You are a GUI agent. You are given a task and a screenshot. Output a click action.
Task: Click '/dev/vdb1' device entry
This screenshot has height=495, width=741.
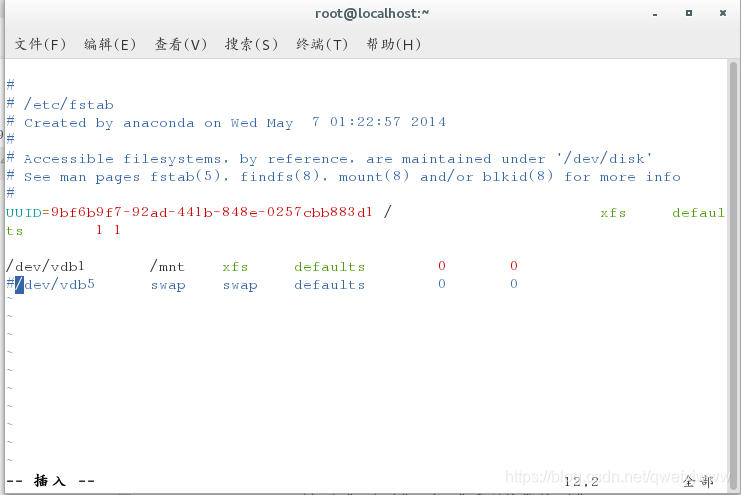[45, 267]
